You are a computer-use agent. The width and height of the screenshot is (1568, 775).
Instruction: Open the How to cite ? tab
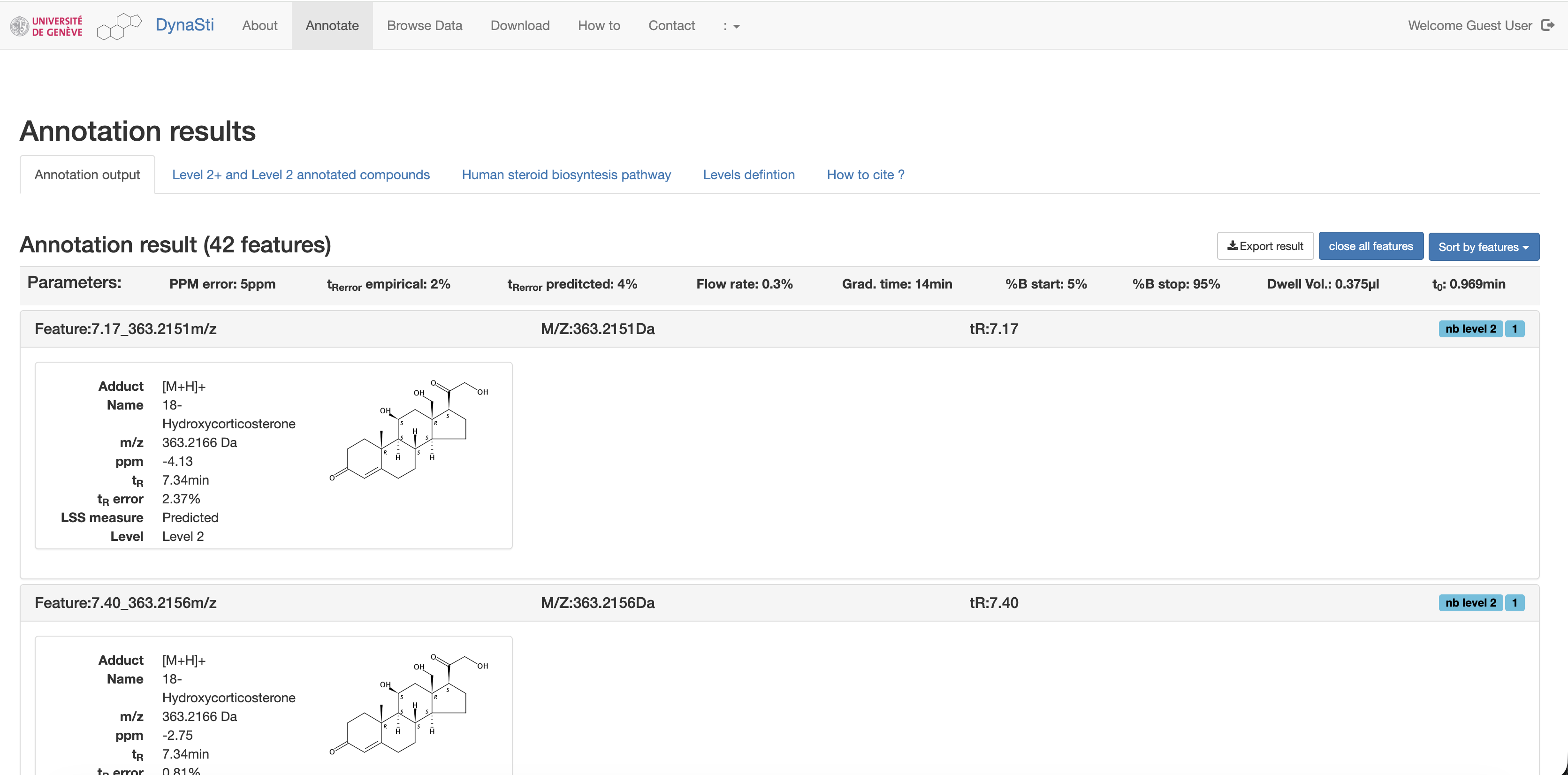(x=866, y=175)
